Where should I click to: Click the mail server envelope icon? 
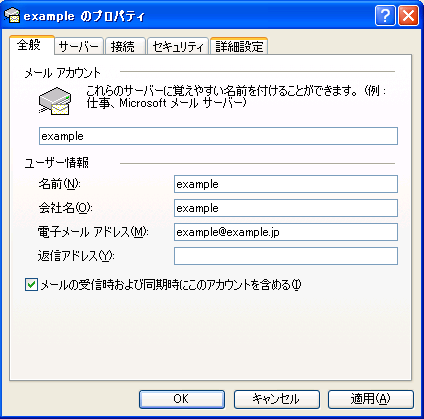55,101
